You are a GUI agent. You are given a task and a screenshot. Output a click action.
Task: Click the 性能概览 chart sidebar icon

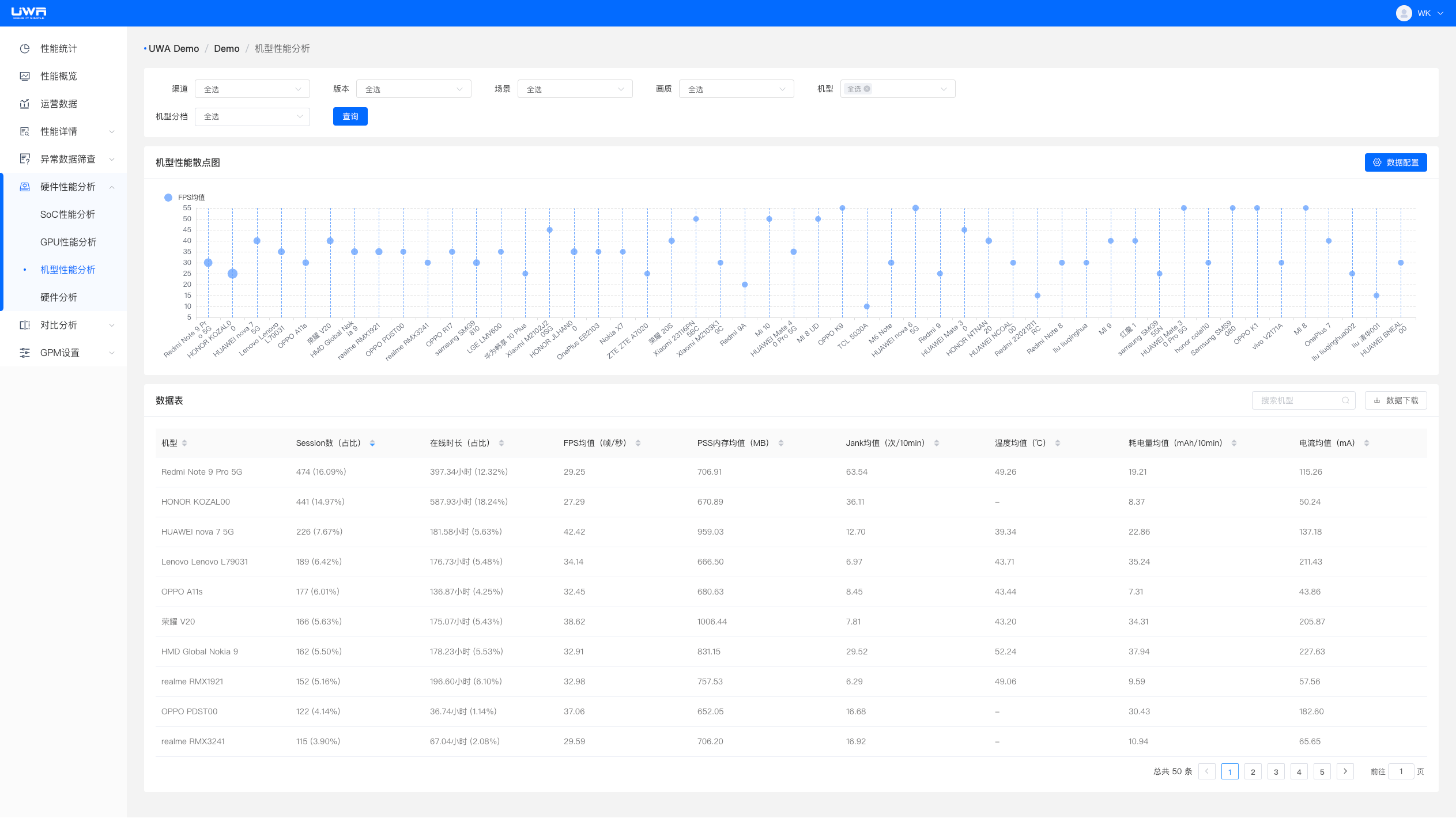point(25,77)
